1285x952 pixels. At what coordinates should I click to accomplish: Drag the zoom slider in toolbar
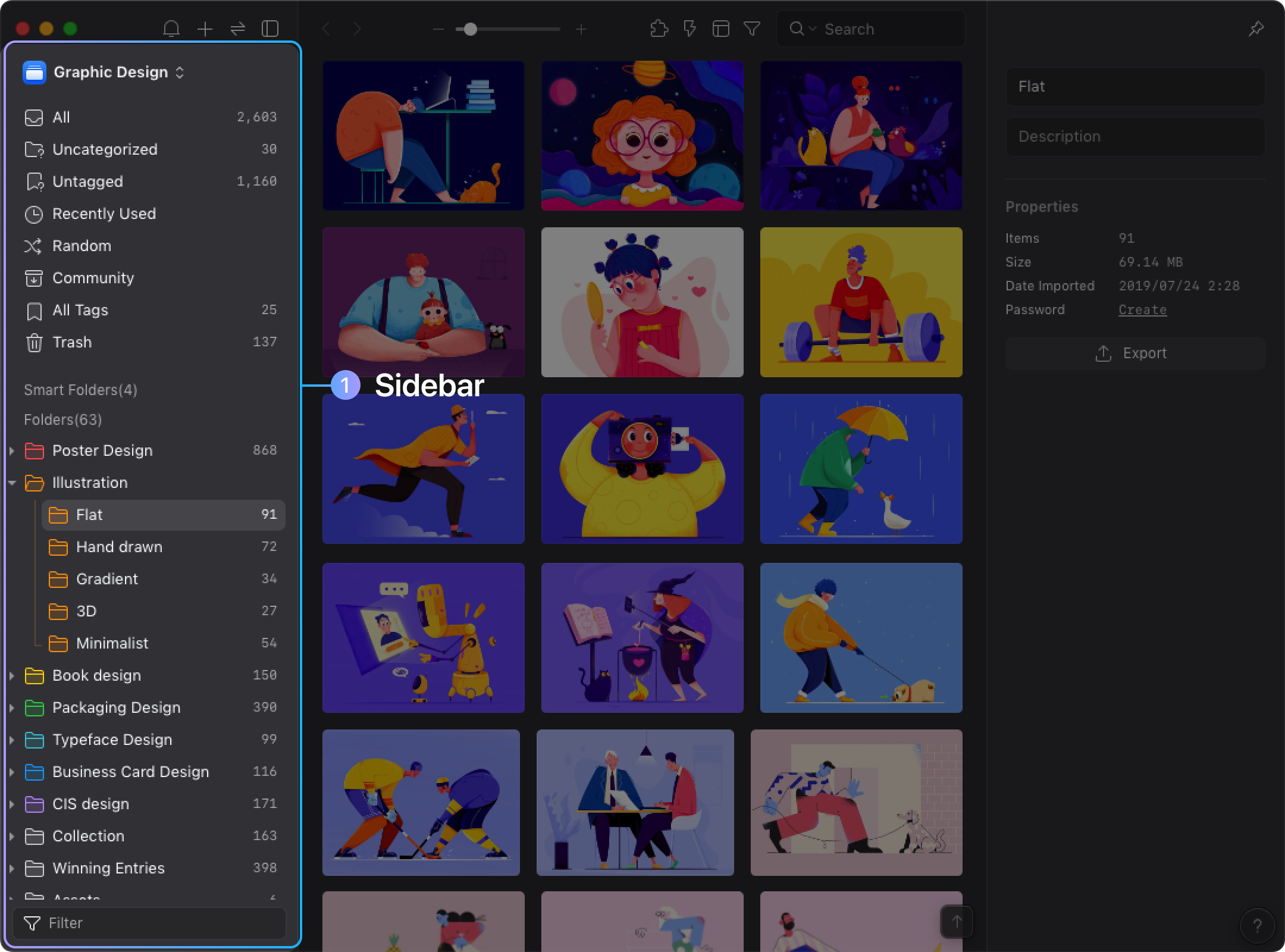tap(468, 29)
